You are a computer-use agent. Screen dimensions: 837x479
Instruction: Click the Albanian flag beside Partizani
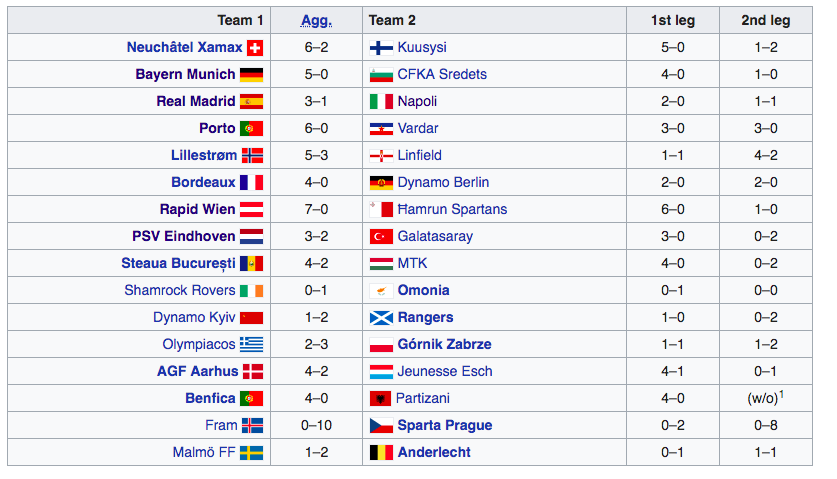tap(381, 398)
